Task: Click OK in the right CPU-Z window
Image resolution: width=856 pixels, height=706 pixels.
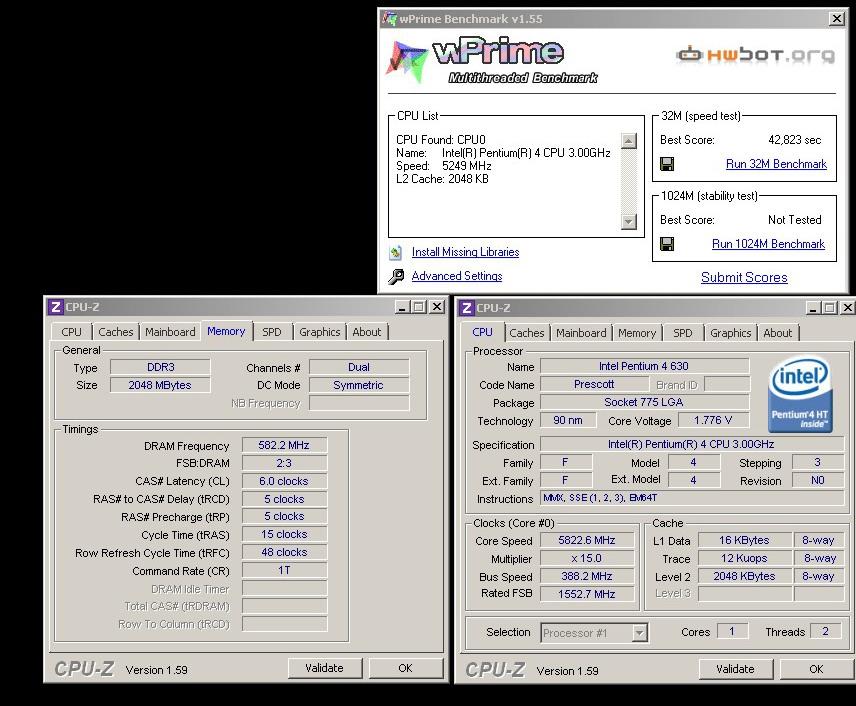Action: pyautogui.click(x=816, y=669)
